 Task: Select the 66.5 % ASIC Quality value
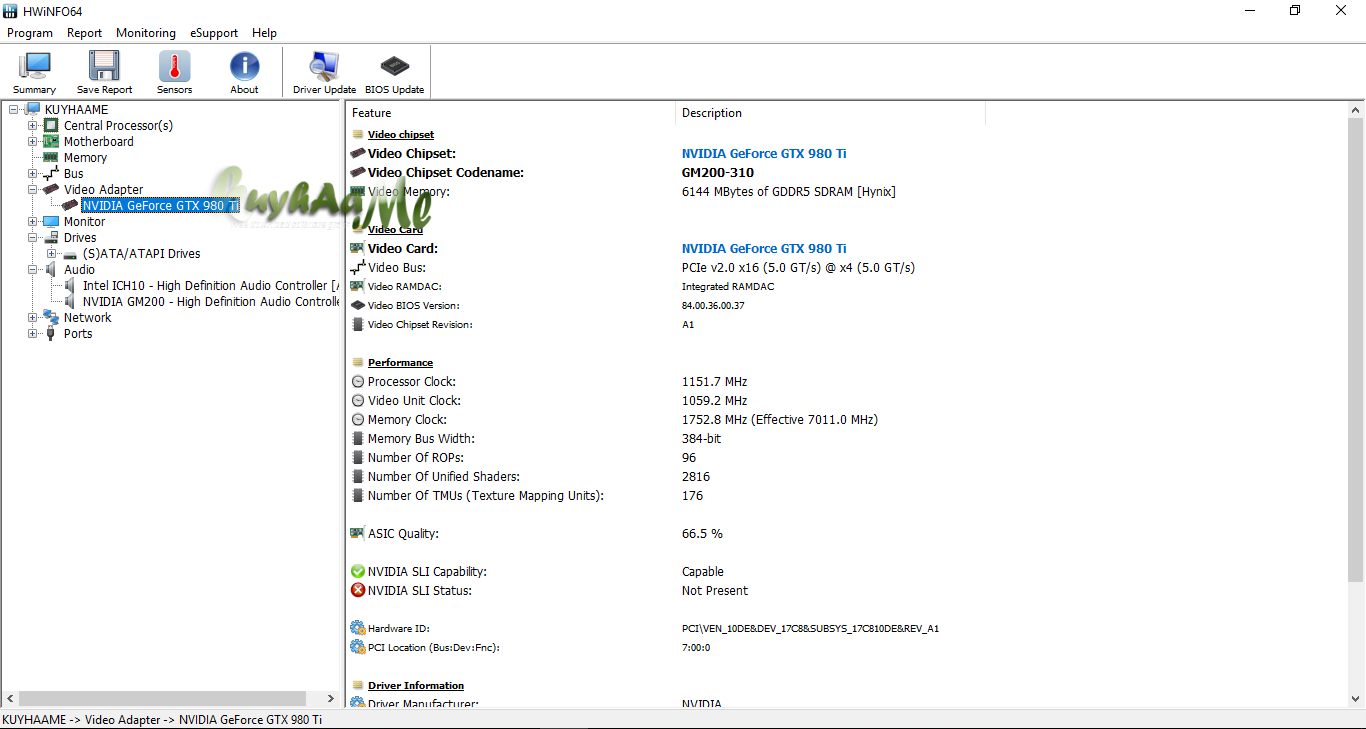[x=702, y=533]
